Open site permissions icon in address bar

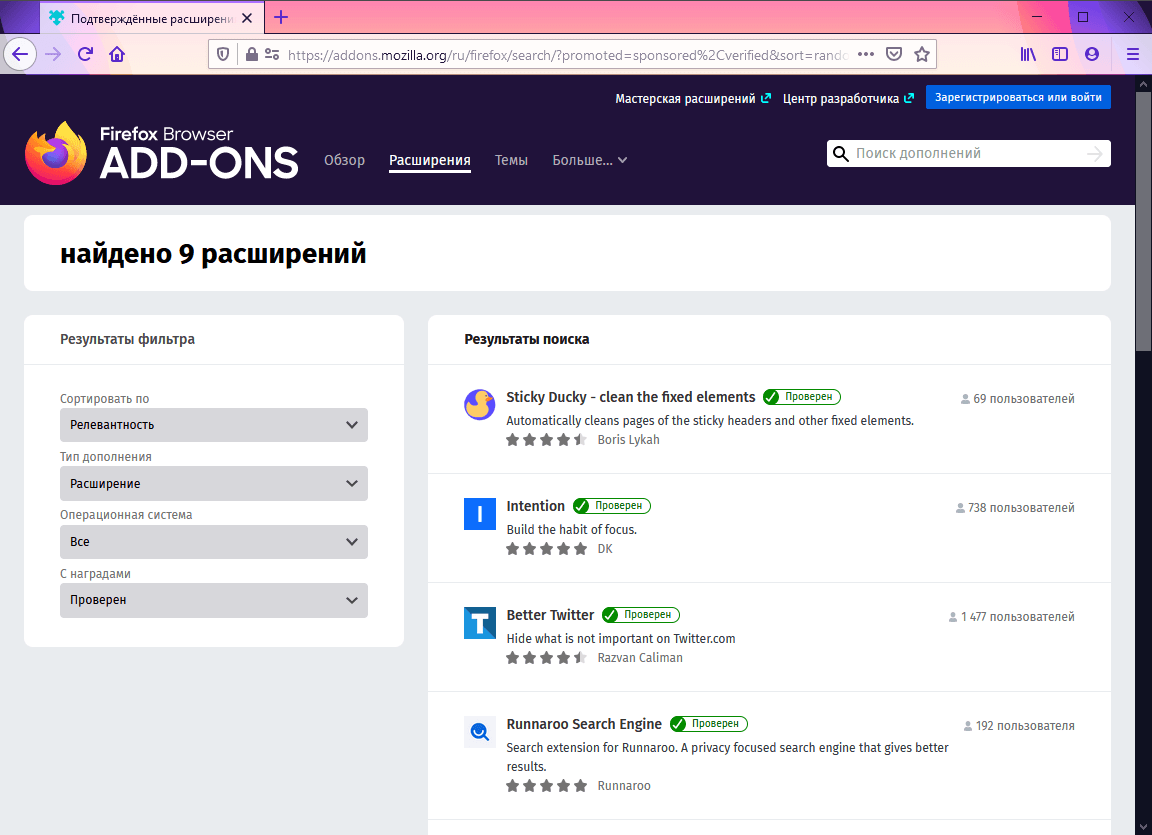pos(272,54)
